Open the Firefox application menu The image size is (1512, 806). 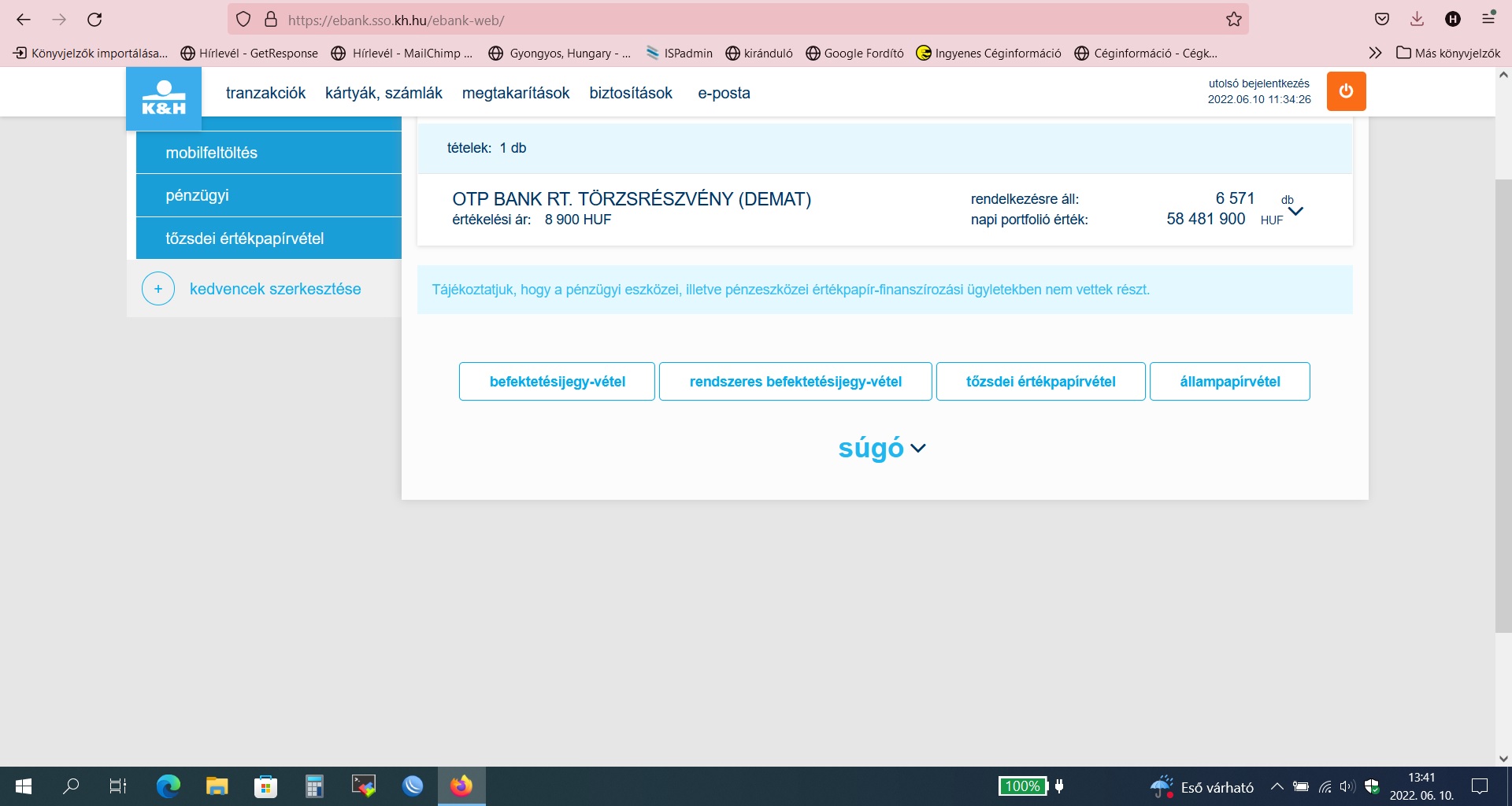pyautogui.click(x=1488, y=20)
